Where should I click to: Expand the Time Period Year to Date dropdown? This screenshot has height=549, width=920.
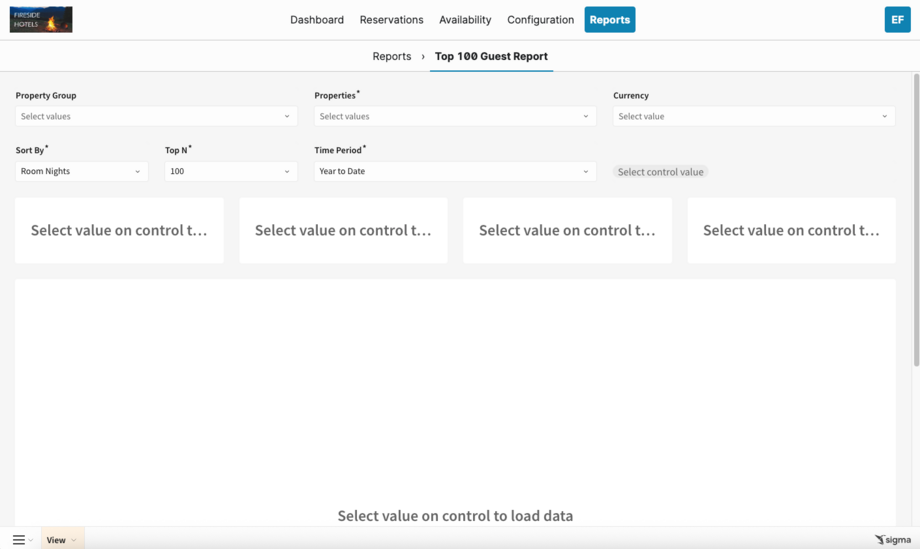[x=455, y=171]
